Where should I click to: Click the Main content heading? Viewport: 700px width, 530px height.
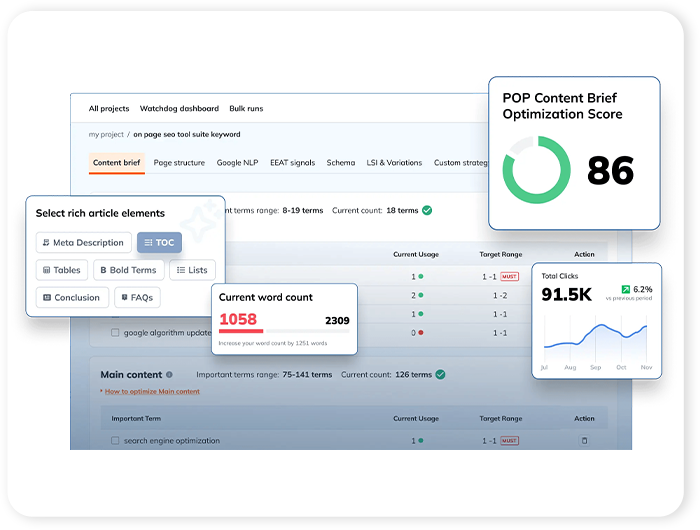131,375
